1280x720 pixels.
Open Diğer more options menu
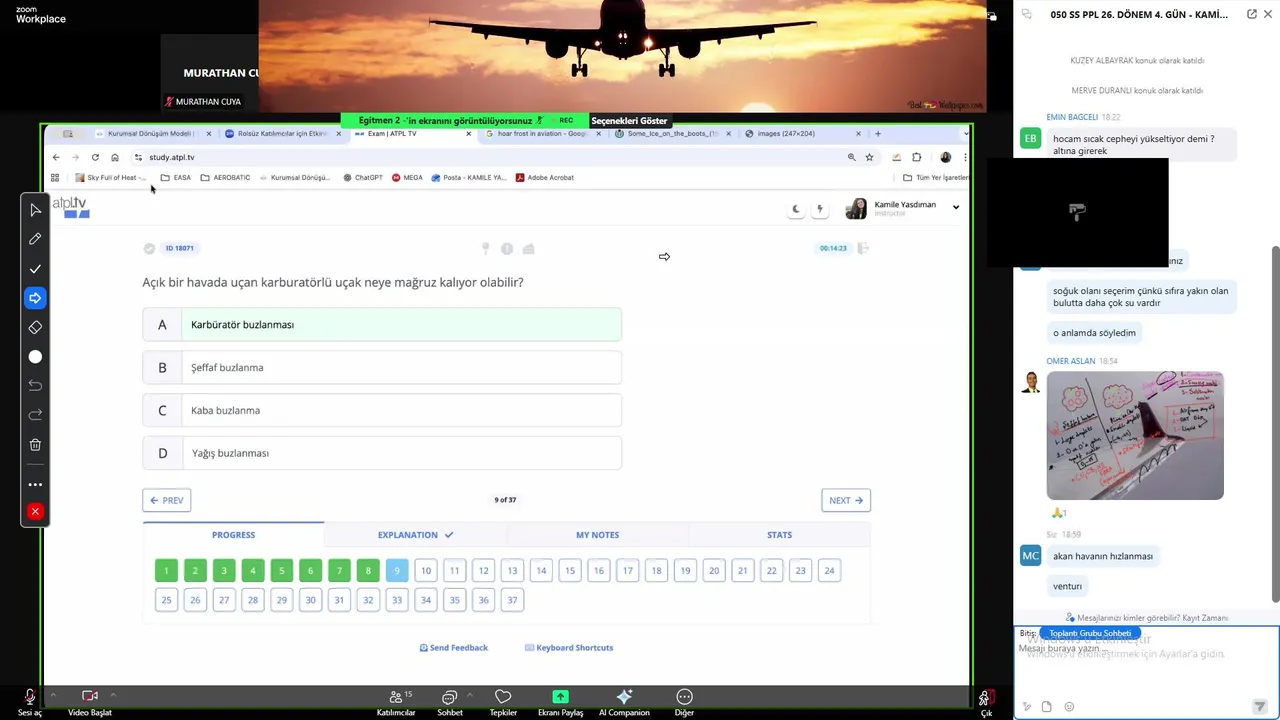pos(684,702)
